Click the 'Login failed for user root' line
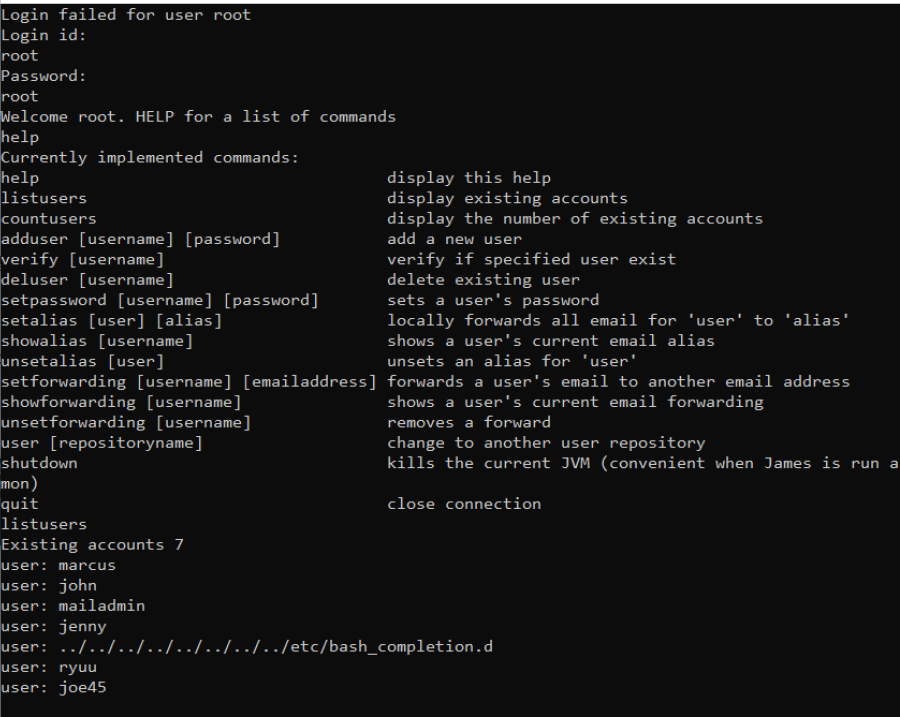This screenshot has width=900, height=717. point(126,15)
